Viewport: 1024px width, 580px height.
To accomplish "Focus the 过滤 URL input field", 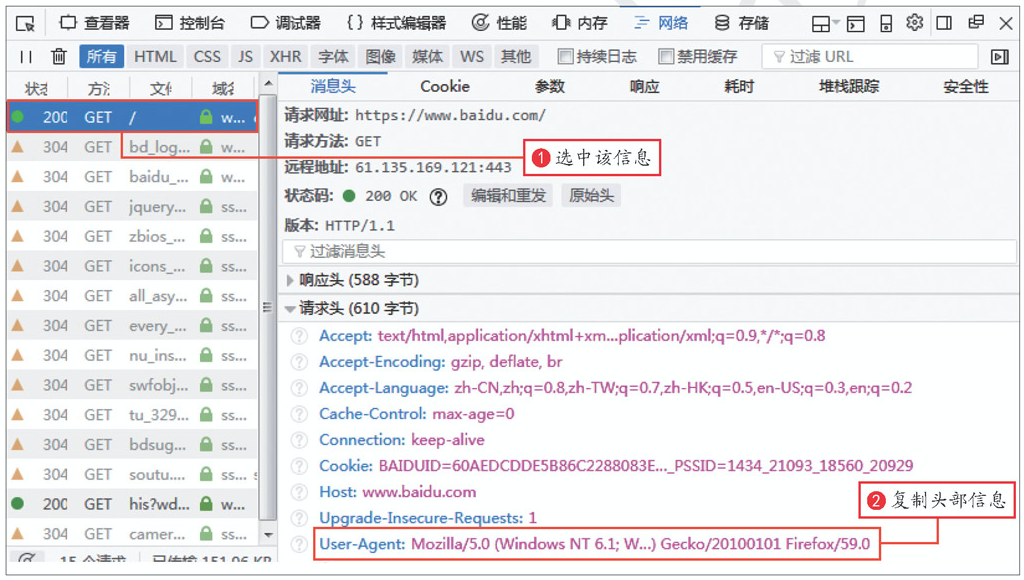I will 870,57.
